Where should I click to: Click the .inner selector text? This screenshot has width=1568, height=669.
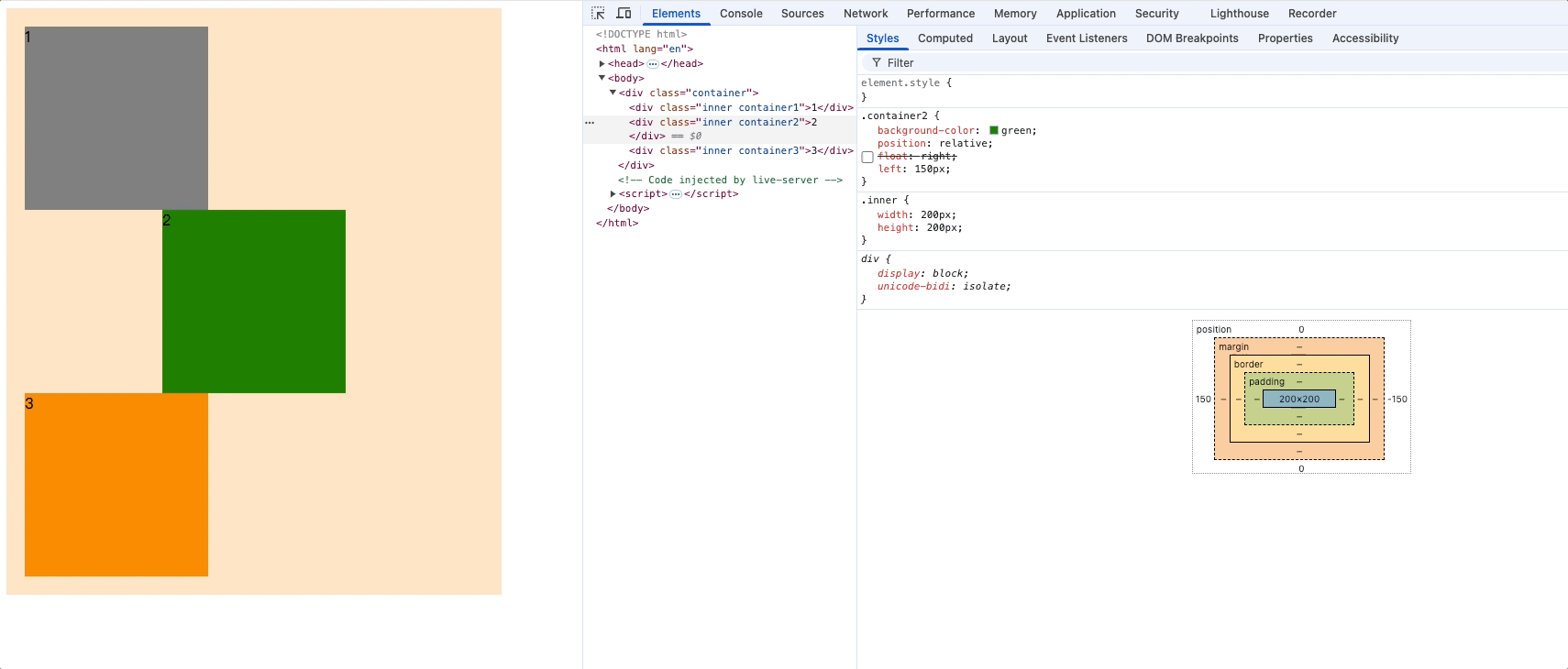pyautogui.click(x=878, y=200)
